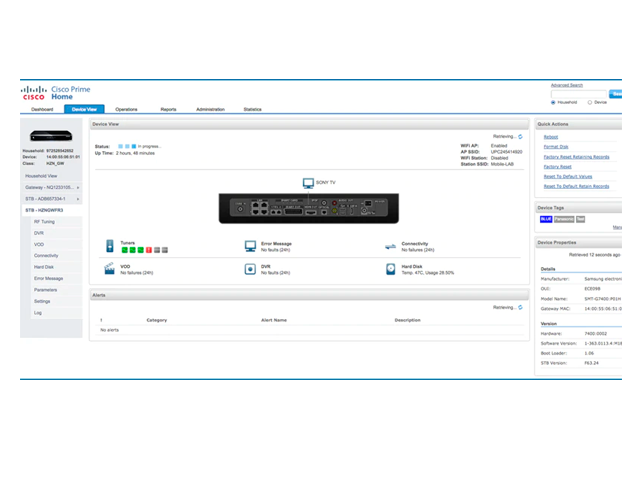Click the Connectivity router icon
Screen dimensions: 640x480
pos(391,245)
